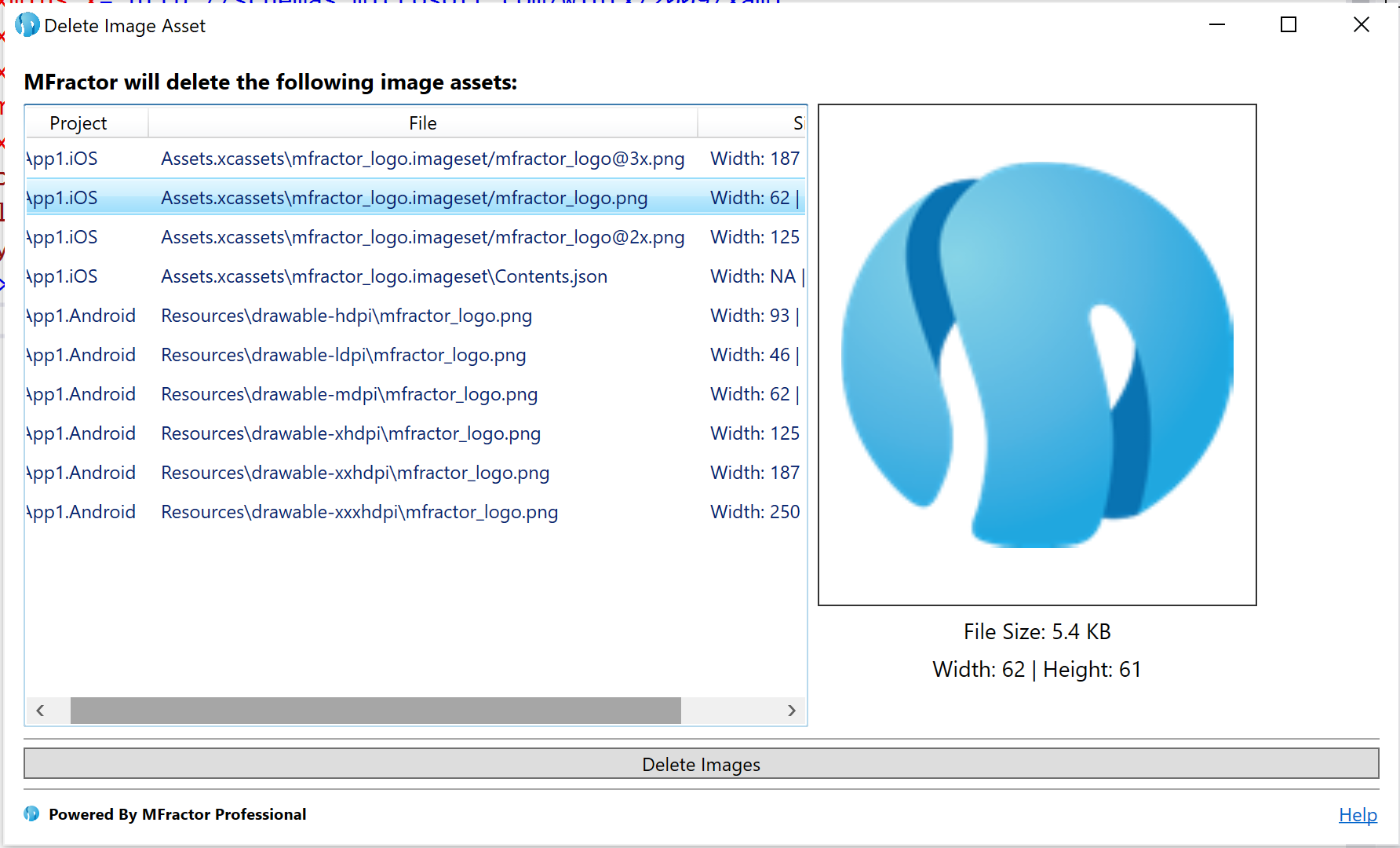Viewport: 1400px width, 848px height.
Task: Click the Width: NA cell for Contents.json
Action: 757,276
